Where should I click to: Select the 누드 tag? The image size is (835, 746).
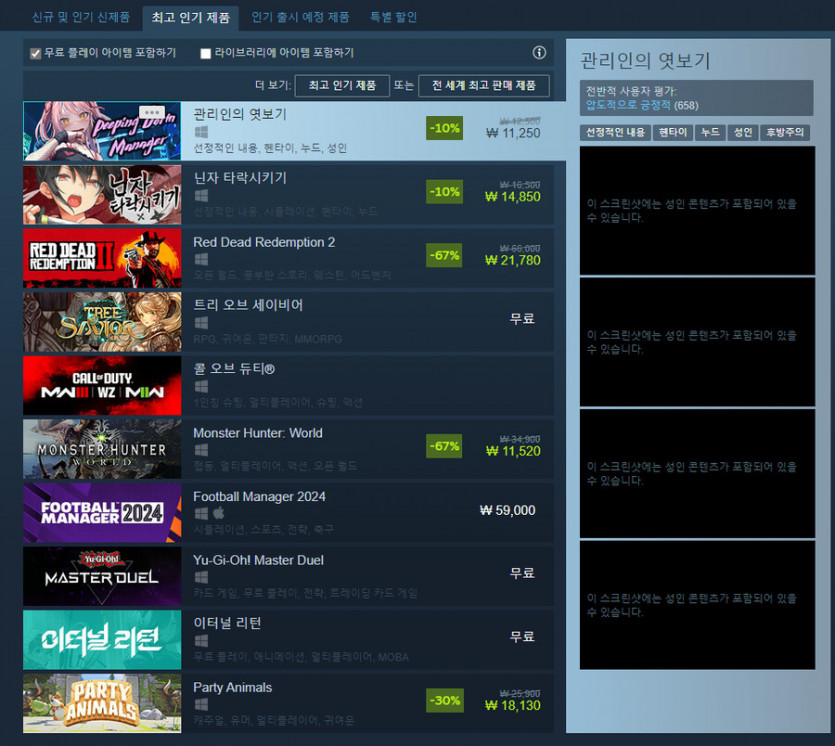click(x=710, y=132)
